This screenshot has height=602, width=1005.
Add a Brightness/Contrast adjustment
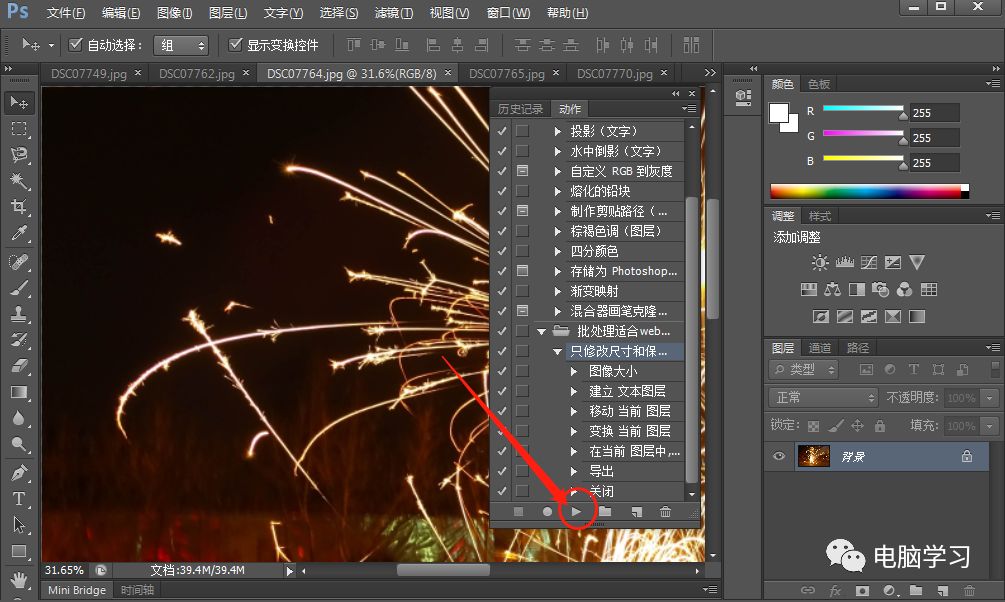820,262
